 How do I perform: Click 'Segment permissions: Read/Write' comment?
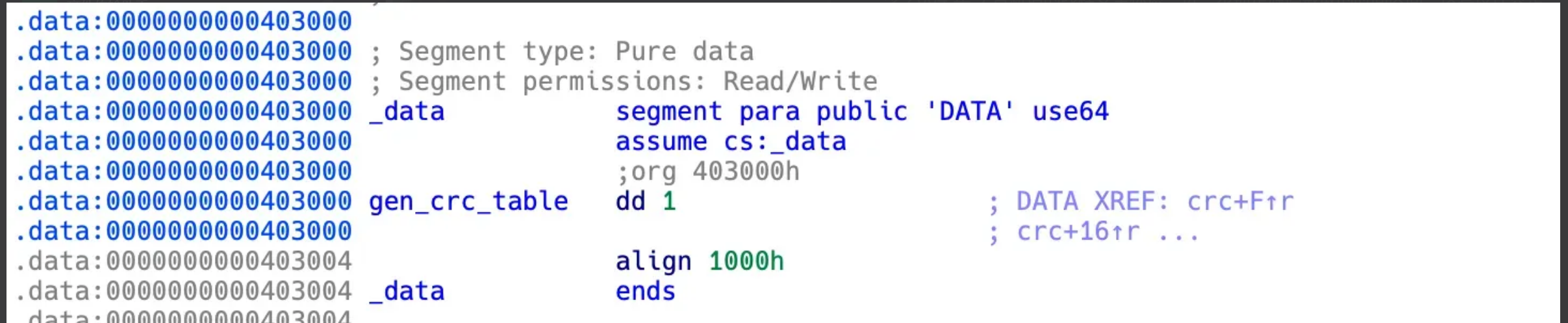coord(638,81)
